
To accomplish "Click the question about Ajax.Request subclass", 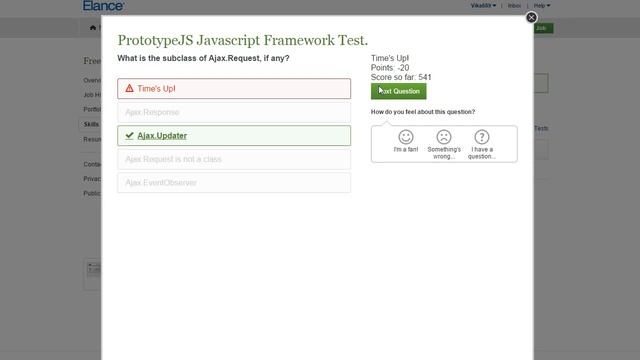I will pyautogui.click(x=203, y=58).
